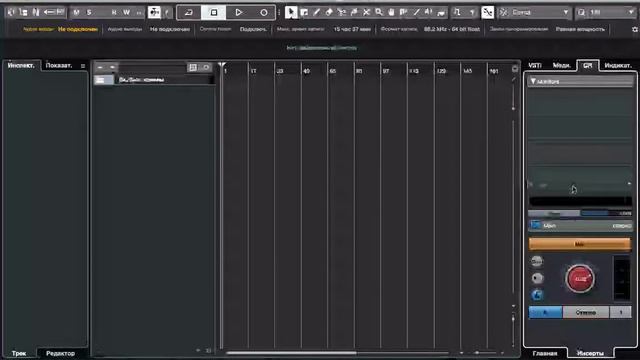Click the gray Dim button in Control Room
640x360 pixels.
tap(537, 261)
